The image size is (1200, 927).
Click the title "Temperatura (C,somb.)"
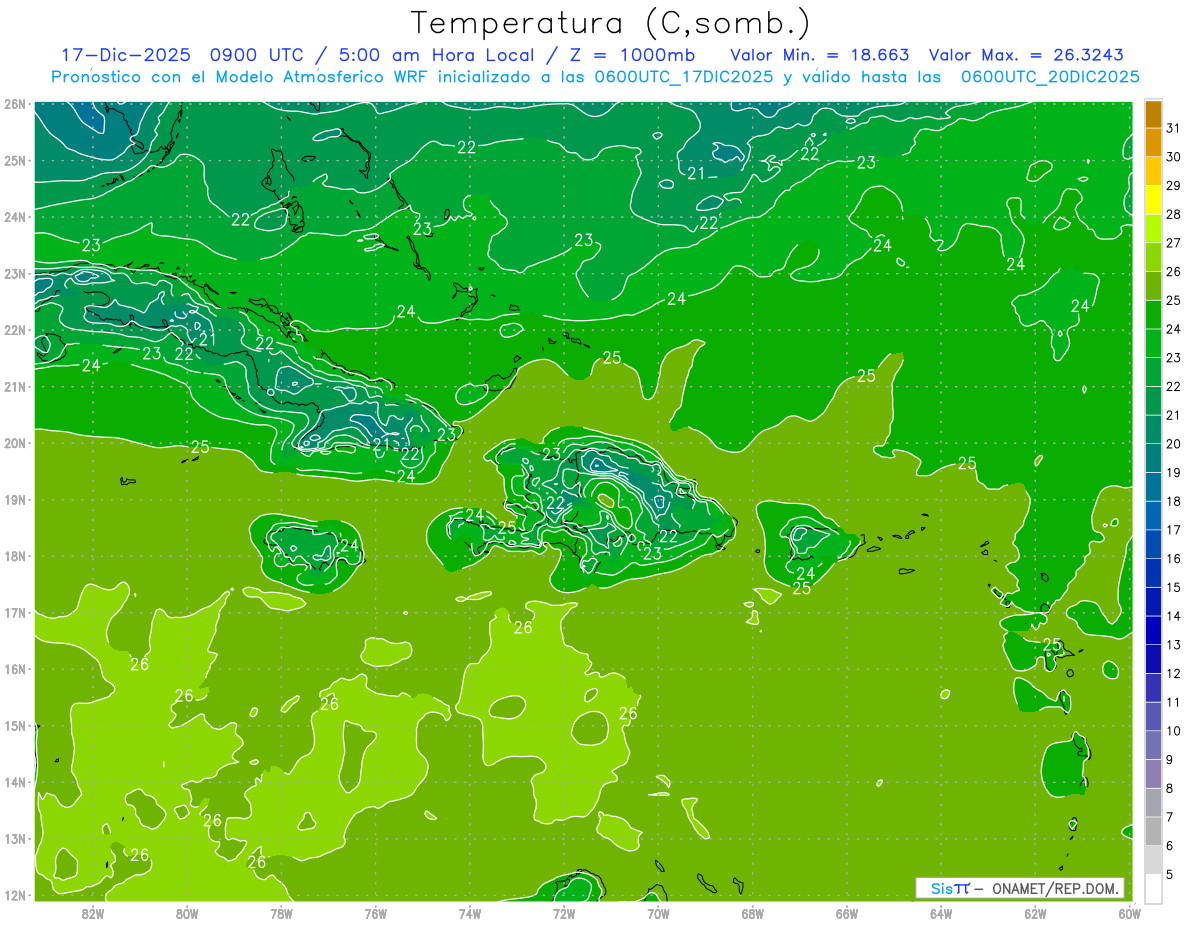(611, 23)
